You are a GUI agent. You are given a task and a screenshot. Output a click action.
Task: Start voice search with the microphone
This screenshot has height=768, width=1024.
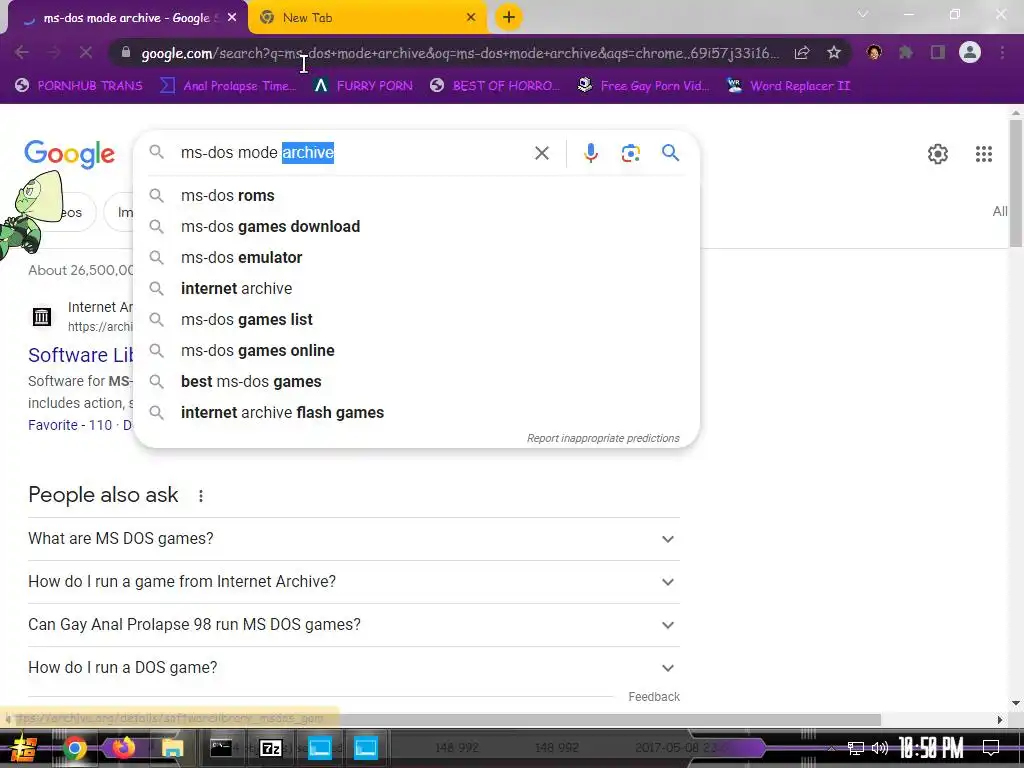590,153
